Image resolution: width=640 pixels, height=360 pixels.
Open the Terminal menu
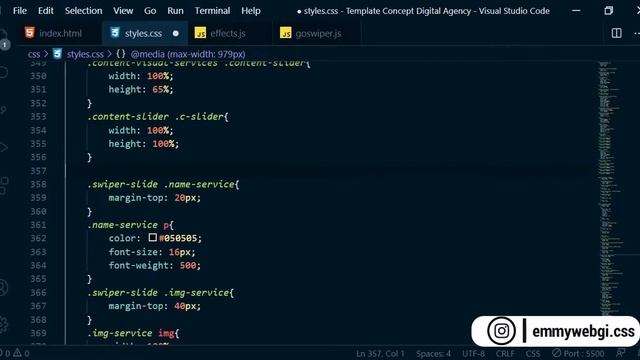(212, 11)
